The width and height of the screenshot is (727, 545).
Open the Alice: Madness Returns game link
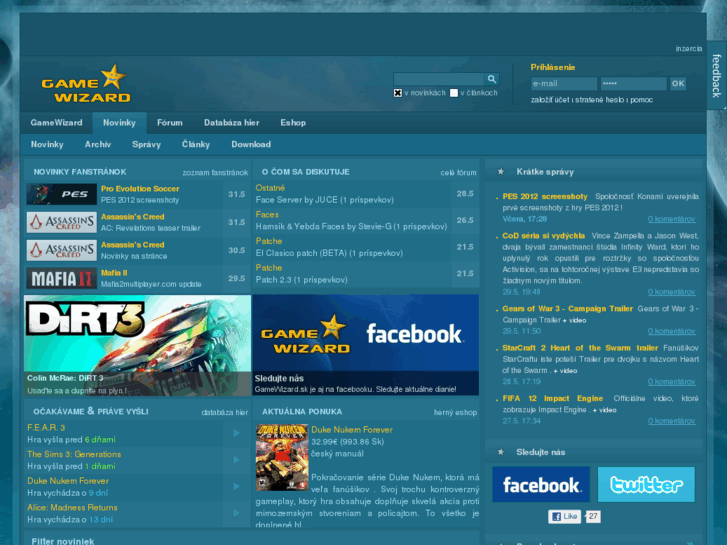pos(72,507)
